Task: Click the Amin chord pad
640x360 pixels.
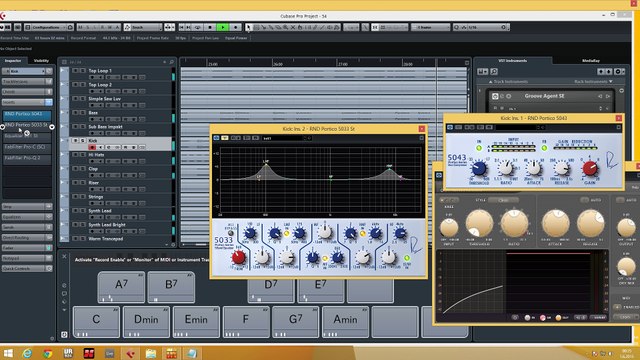Action: [x=345, y=322]
